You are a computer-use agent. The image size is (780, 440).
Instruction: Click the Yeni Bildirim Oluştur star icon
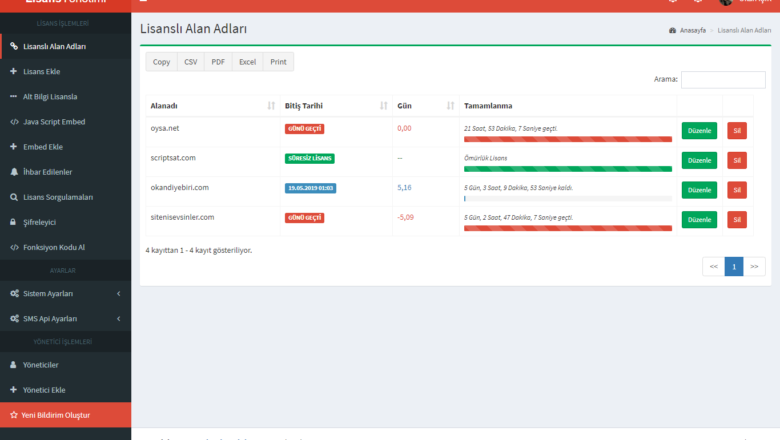[x=13, y=414]
